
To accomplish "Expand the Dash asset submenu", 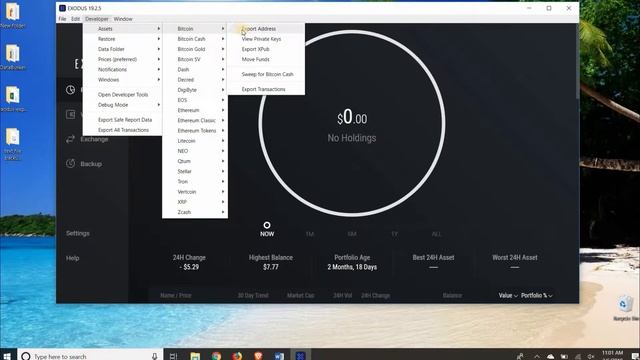I will (195, 69).
